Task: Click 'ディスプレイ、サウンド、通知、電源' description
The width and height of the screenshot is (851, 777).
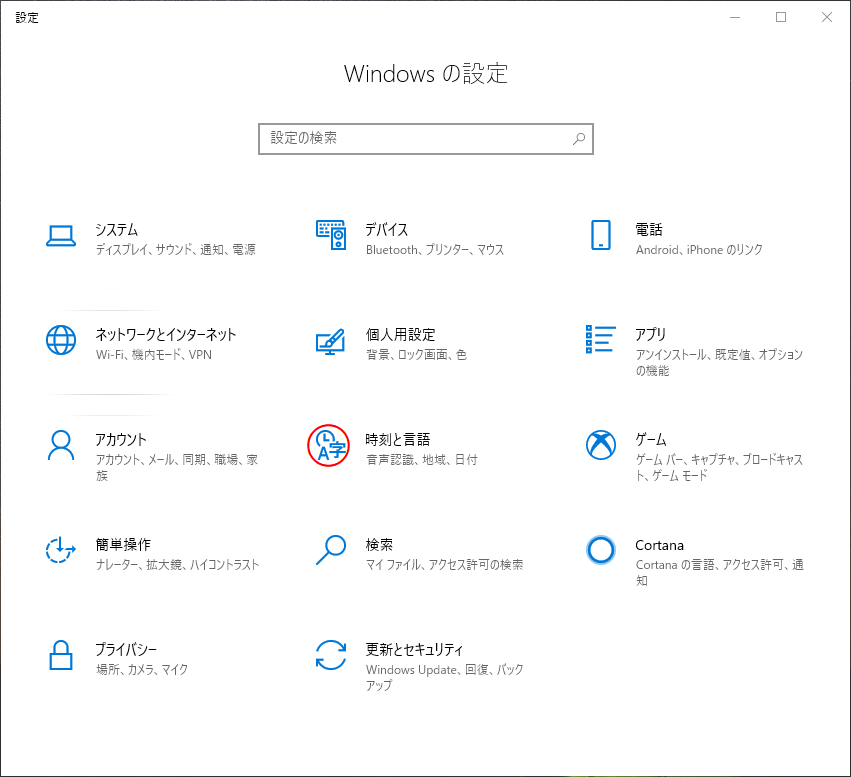Action: tap(175, 250)
